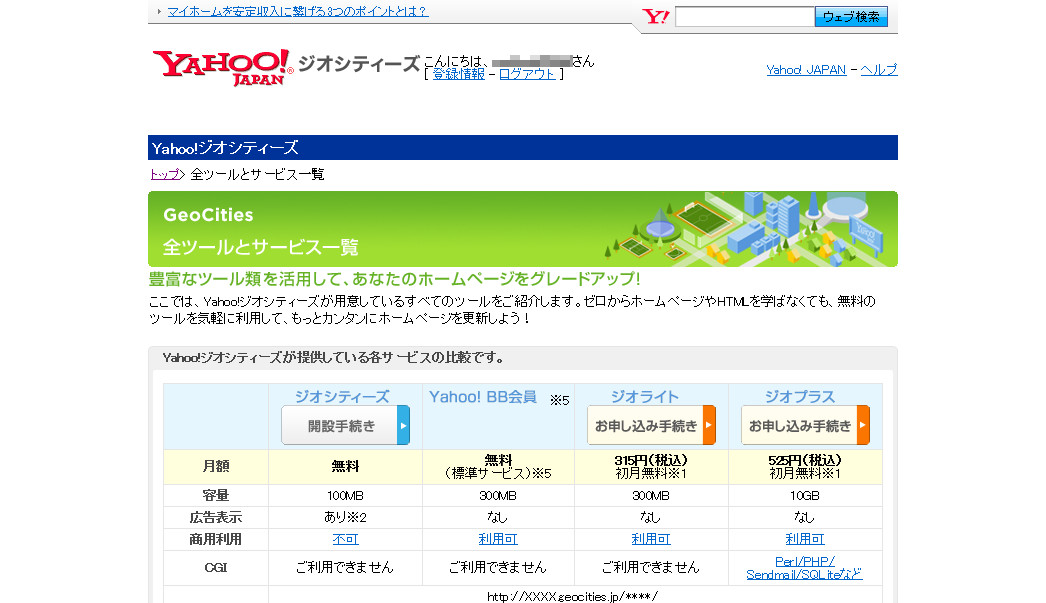
Task: Click into the web search input field
Action: 744,17
